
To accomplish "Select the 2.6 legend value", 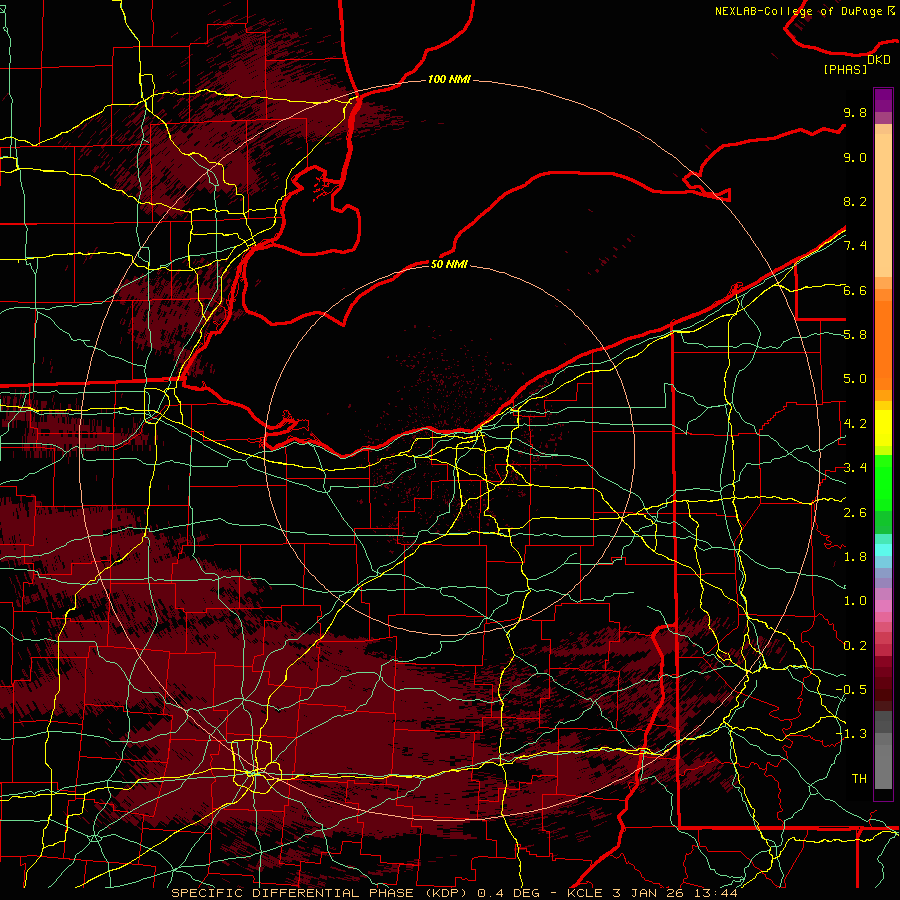I will point(855,513).
